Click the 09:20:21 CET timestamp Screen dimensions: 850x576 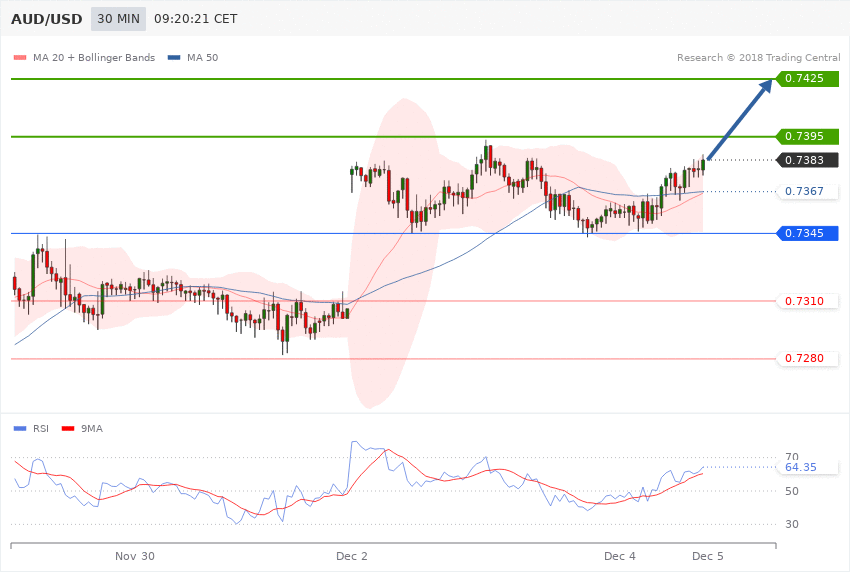click(x=196, y=19)
